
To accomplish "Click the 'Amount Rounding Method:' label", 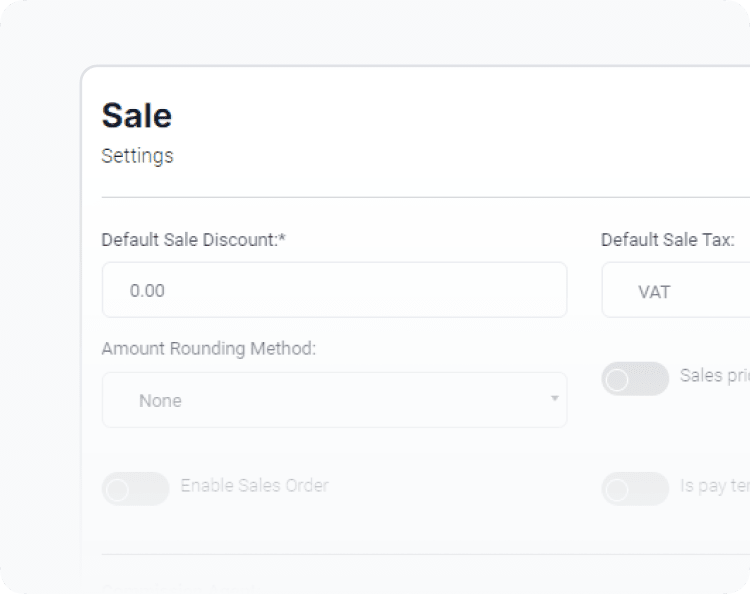I will tap(208, 349).
